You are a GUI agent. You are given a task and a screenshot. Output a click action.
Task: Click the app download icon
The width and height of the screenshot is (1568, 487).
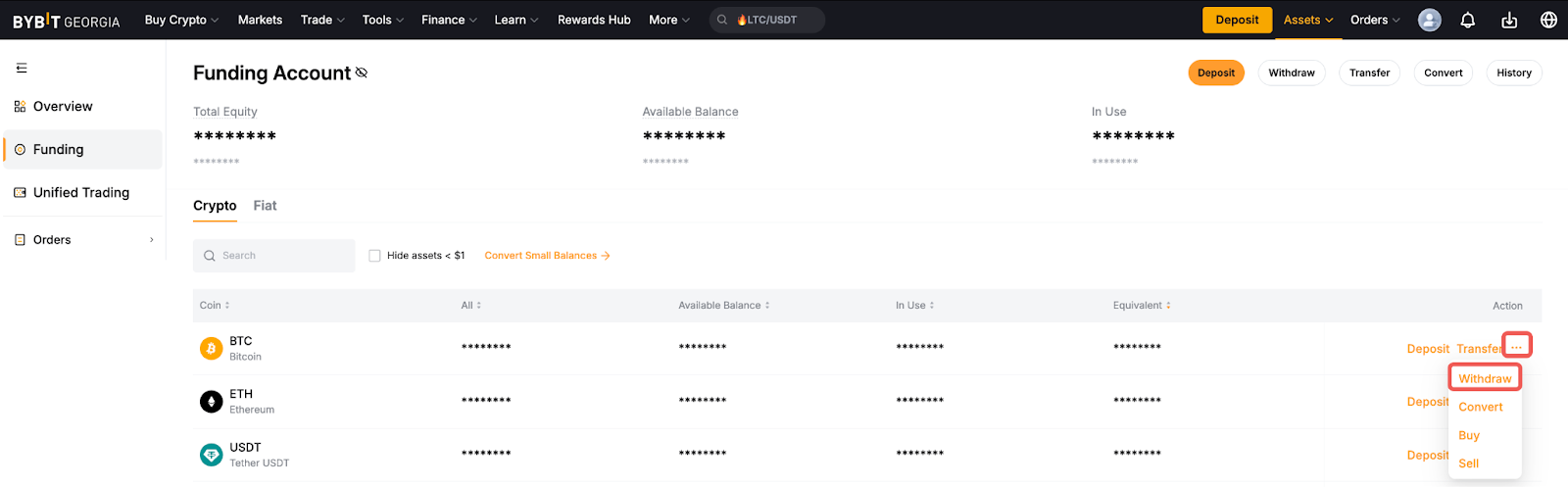click(x=1508, y=20)
